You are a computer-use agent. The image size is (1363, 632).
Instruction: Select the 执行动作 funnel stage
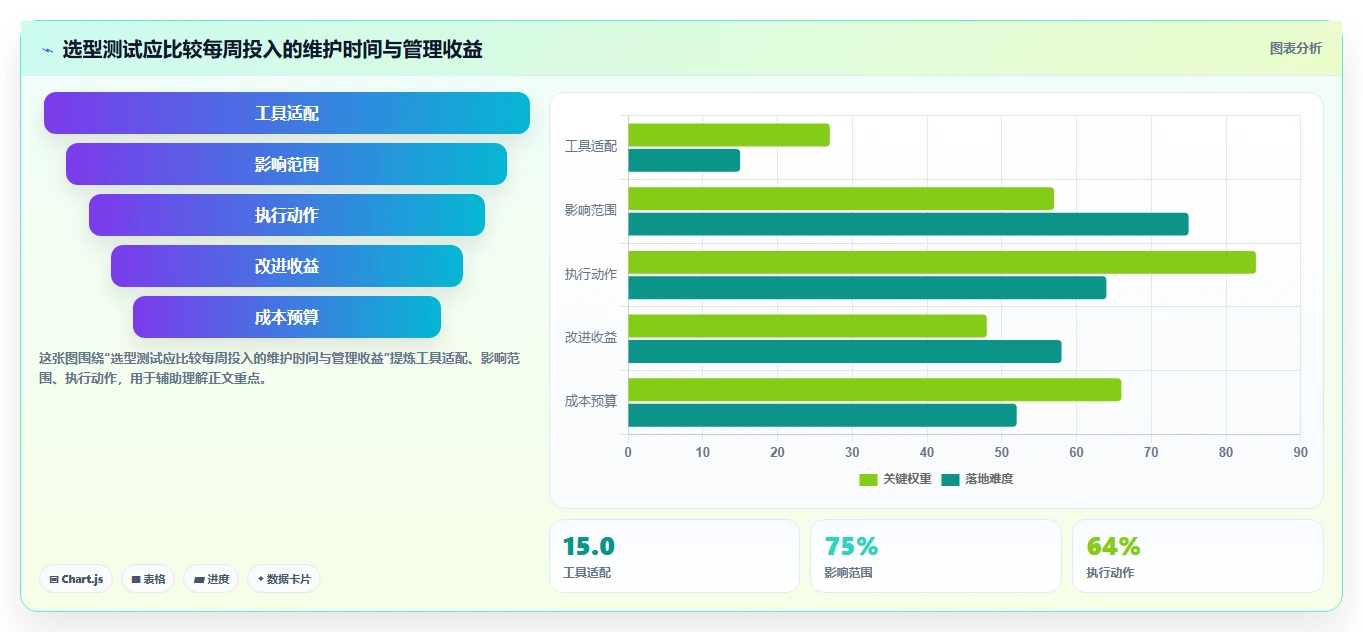(287, 215)
